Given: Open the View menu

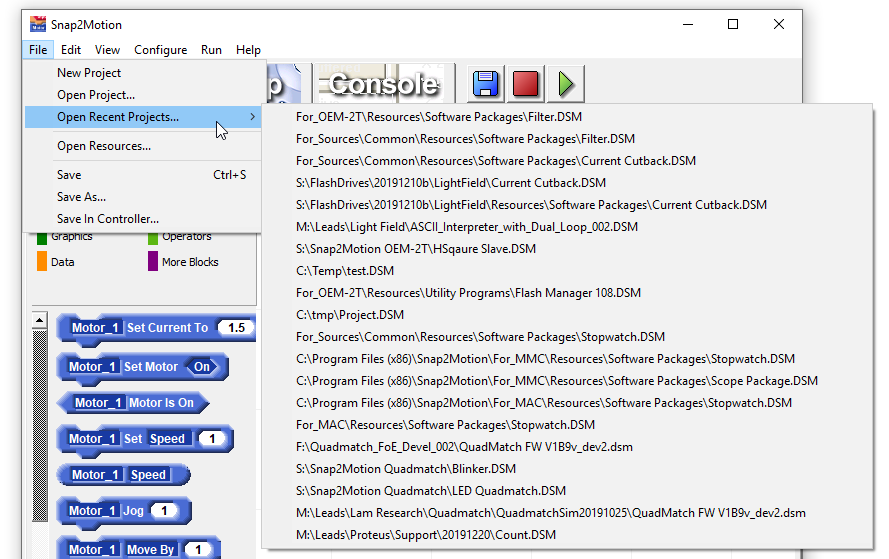Looking at the screenshot, I should pos(107,50).
